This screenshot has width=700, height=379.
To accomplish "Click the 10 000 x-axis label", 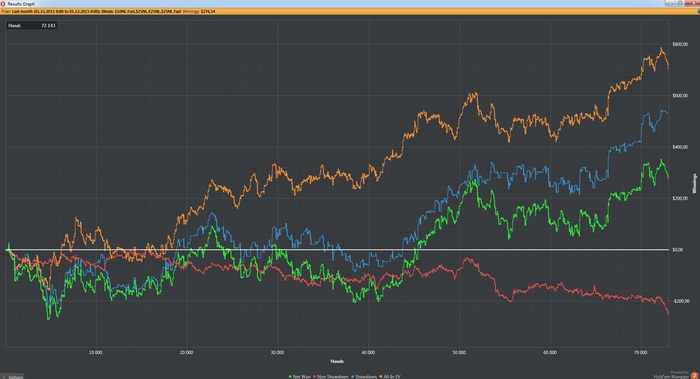I will (96, 352).
